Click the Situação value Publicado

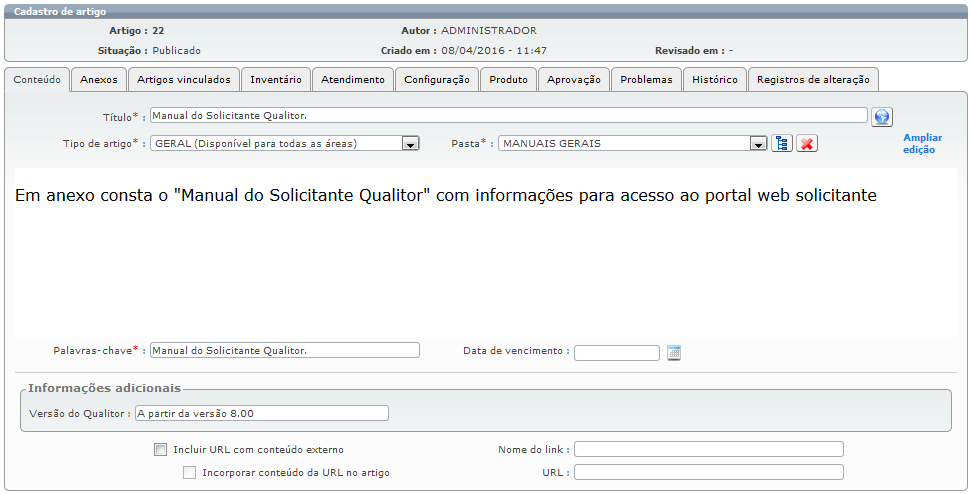tap(176, 51)
